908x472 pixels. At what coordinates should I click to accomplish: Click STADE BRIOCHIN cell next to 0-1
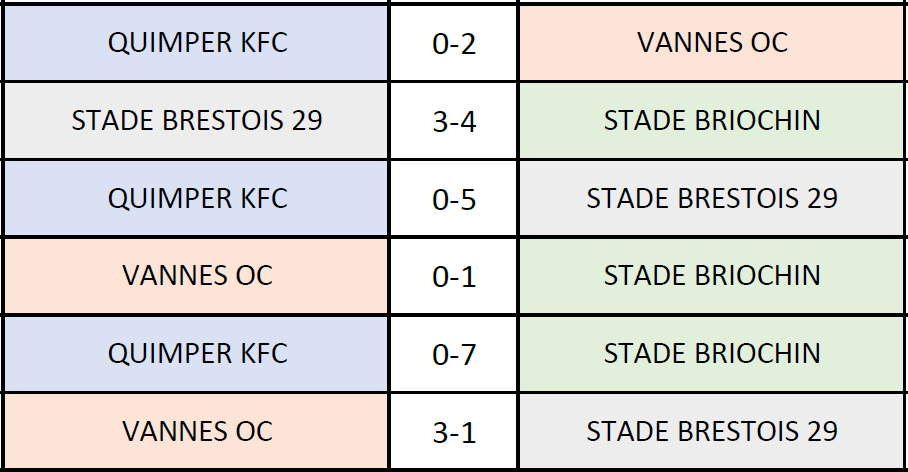[x=712, y=276]
